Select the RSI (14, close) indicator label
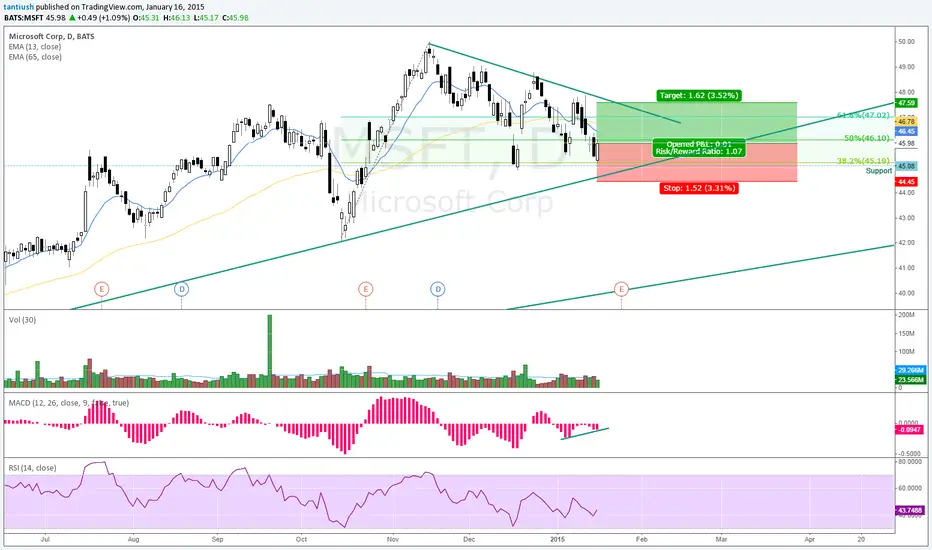The height and width of the screenshot is (550, 932). coord(32,468)
